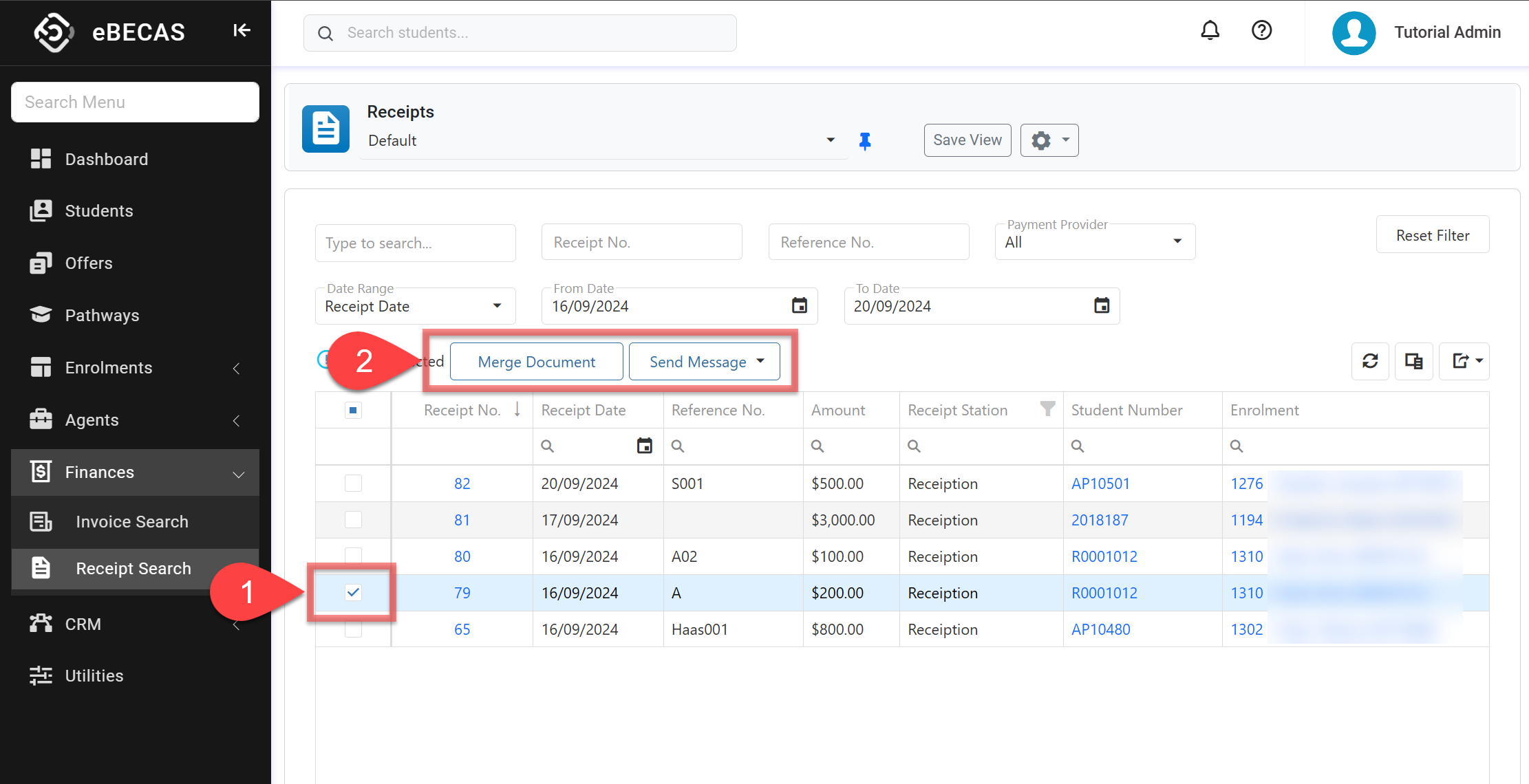
Task: Open calendar in Receipt Date filter row
Action: 644,446
